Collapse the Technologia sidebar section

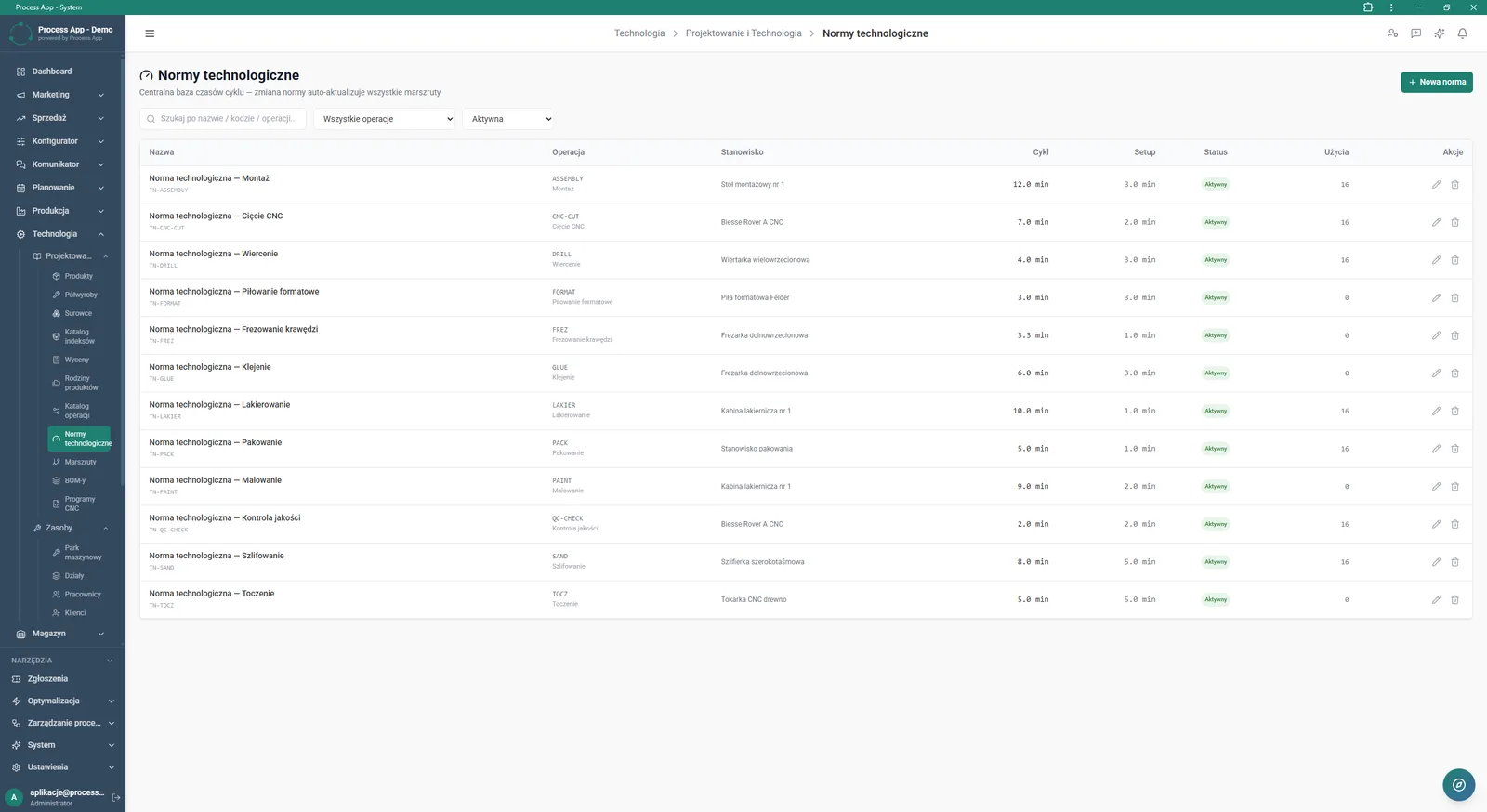pyautogui.click(x=61, y=234)
